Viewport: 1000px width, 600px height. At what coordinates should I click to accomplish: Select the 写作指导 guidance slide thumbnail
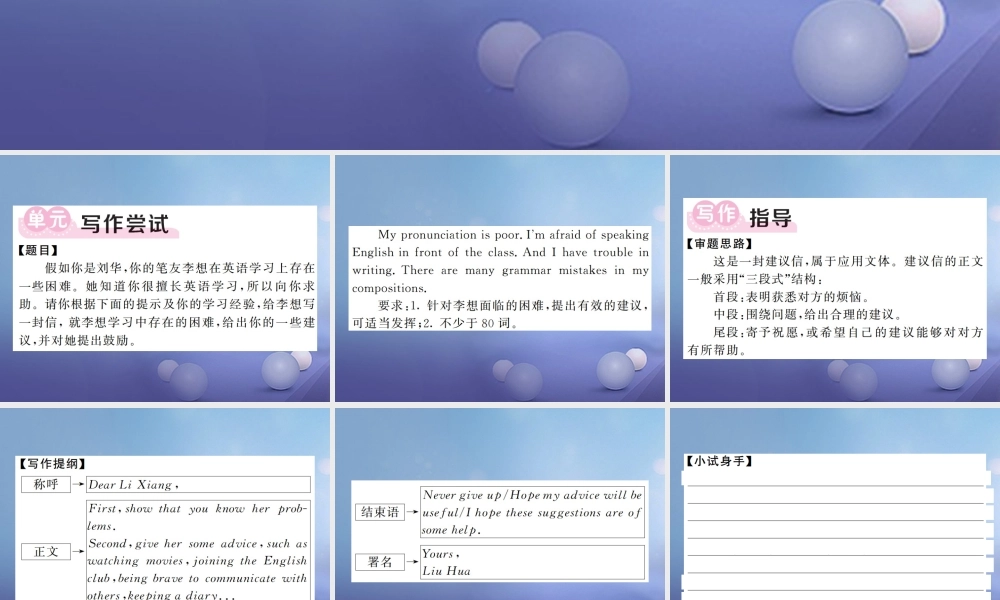click(x=835, y=278)
